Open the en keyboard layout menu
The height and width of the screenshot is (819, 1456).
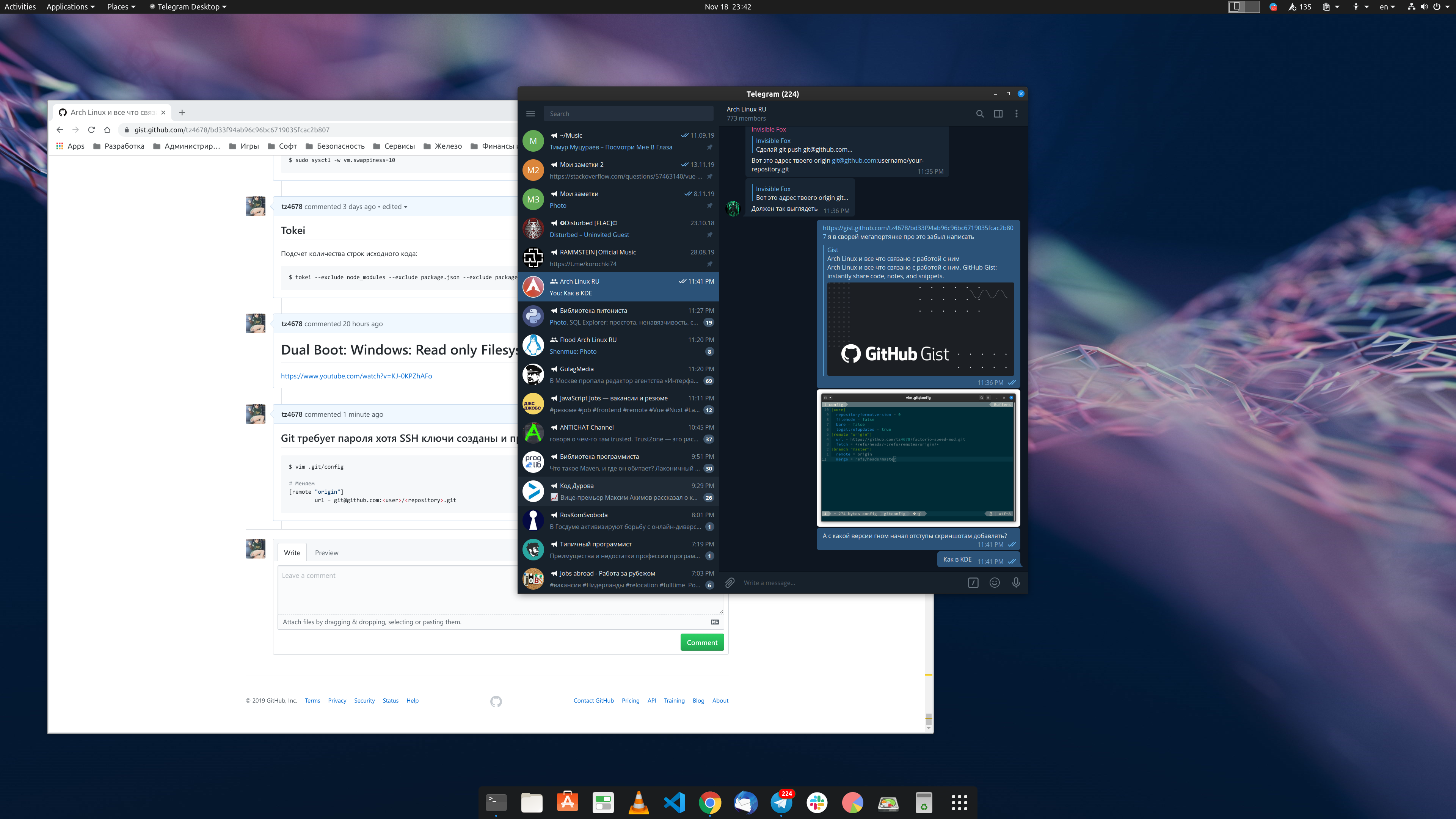tap(1388, 7)
